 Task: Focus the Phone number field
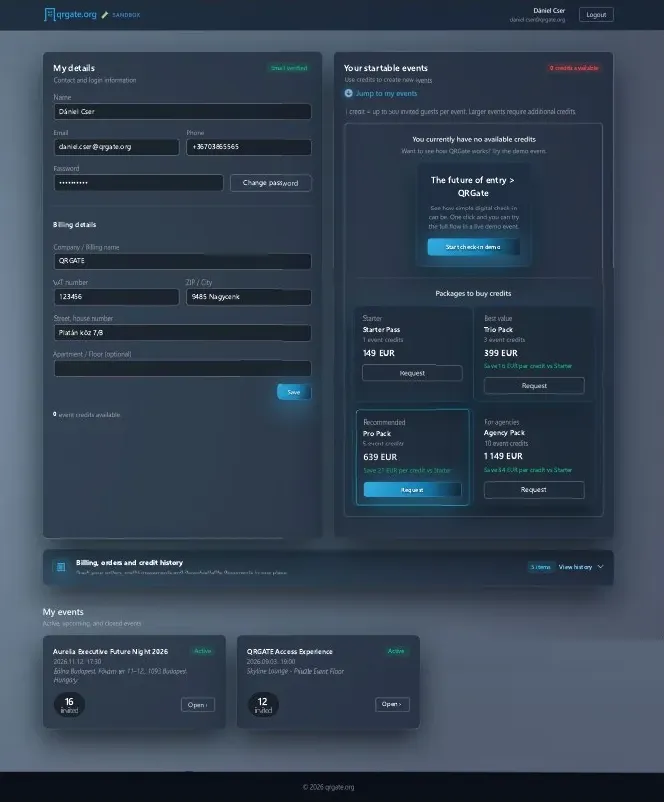(249, 147)
